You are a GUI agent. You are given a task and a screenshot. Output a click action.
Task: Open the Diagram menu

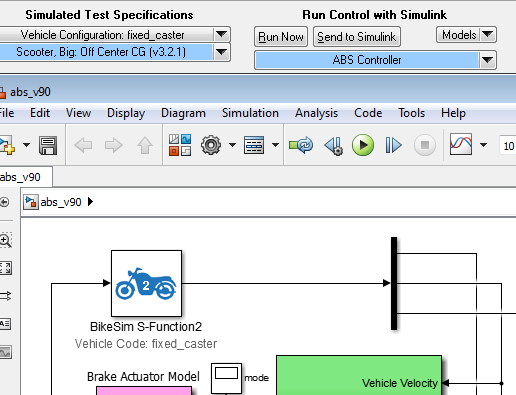[x=183, y=113]
